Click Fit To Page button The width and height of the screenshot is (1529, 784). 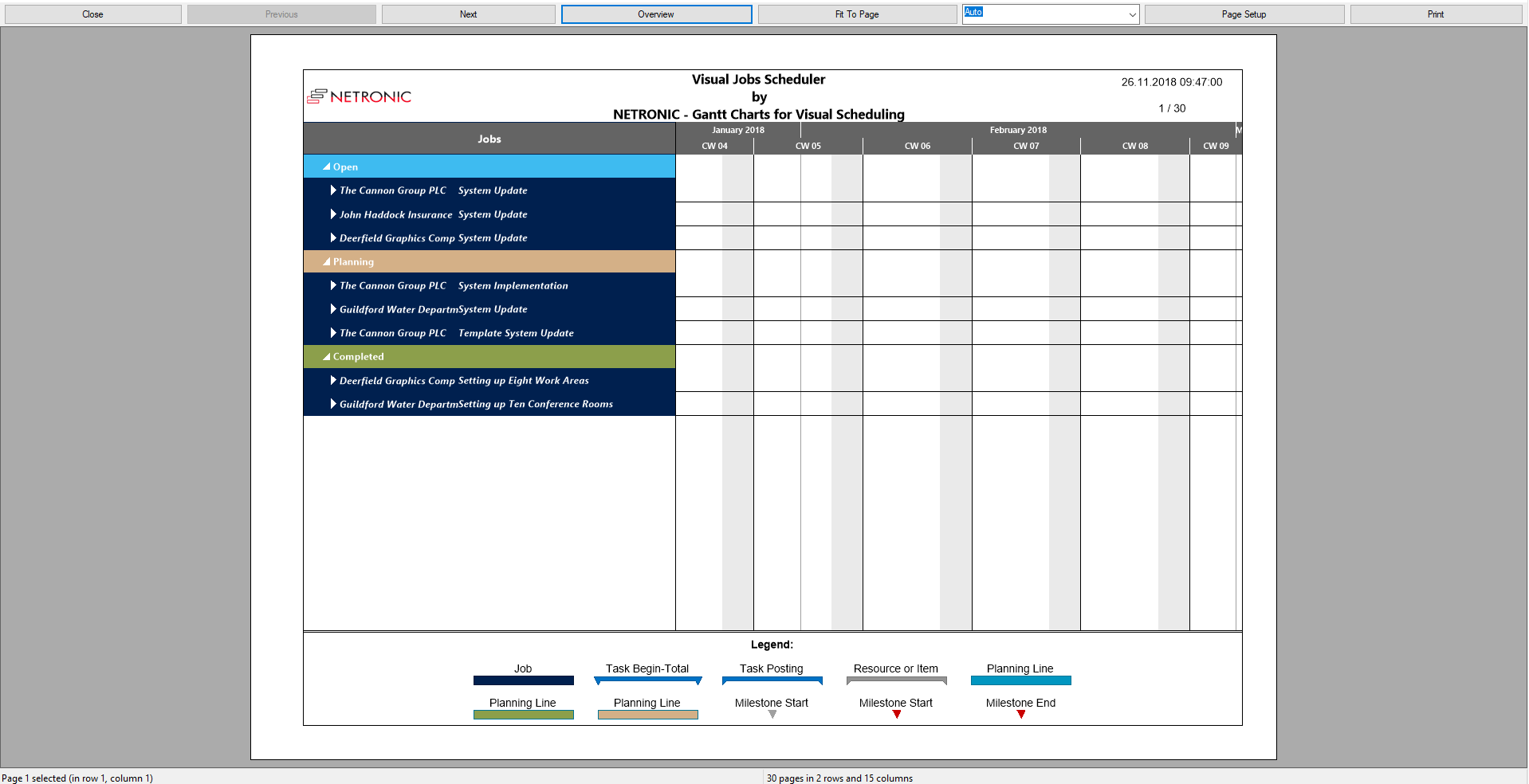(857, 14)
